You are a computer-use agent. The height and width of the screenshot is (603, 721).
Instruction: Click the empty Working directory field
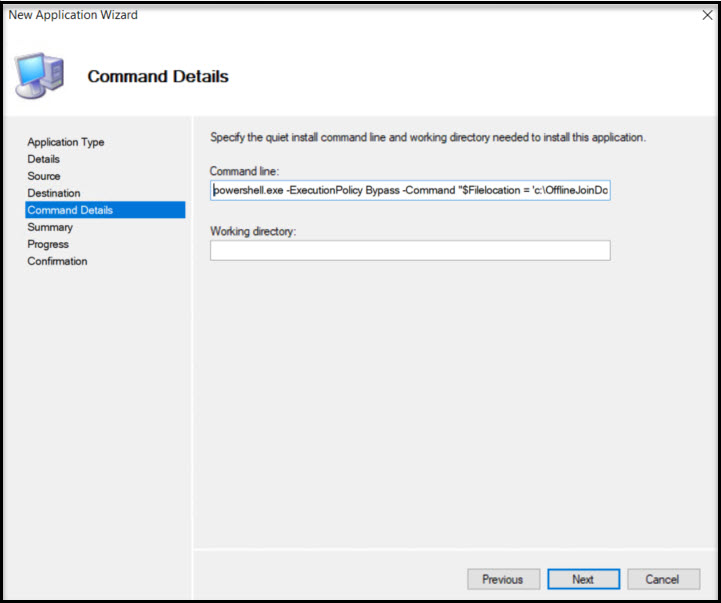point(410,250)
